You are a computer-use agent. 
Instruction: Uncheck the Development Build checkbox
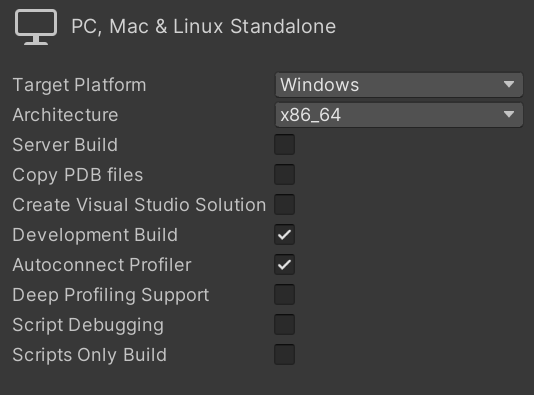click(x=284, y=234)
